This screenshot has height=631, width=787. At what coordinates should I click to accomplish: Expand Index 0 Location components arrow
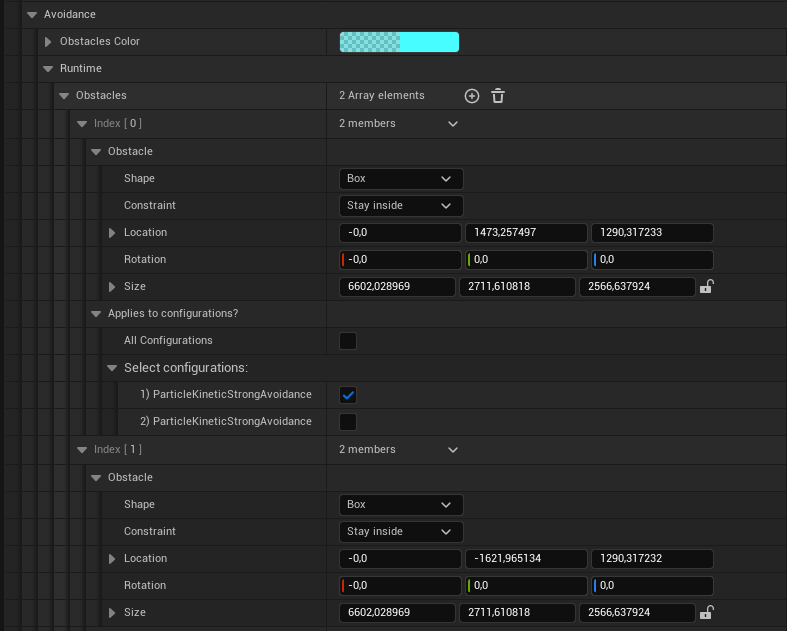point(112,232)
